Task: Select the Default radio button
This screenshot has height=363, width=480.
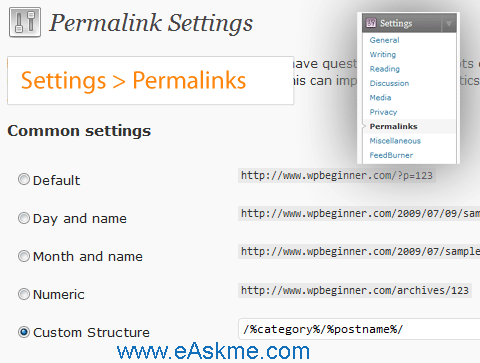Action: click(24, 179)
